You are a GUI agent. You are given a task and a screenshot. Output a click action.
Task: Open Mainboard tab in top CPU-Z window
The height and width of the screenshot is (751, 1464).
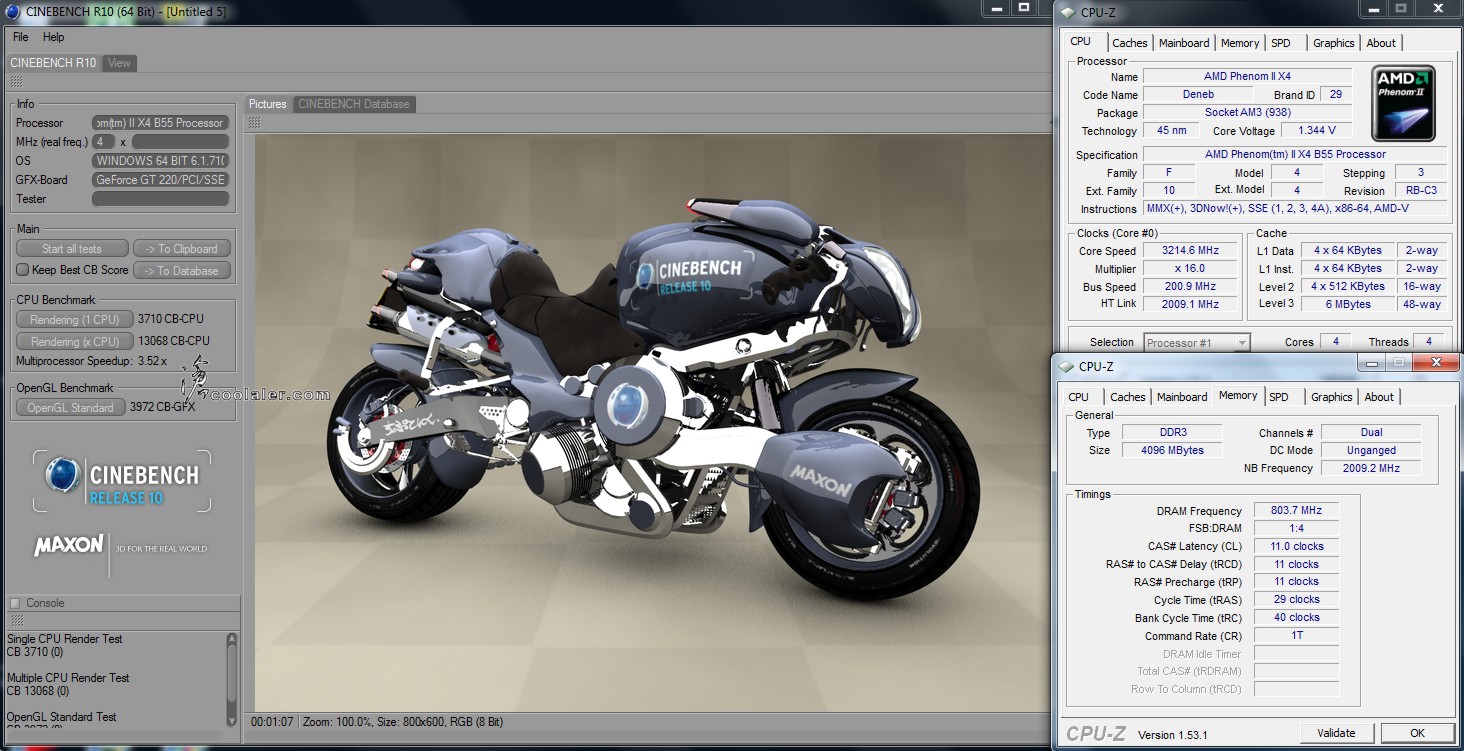click(1184, 43)
